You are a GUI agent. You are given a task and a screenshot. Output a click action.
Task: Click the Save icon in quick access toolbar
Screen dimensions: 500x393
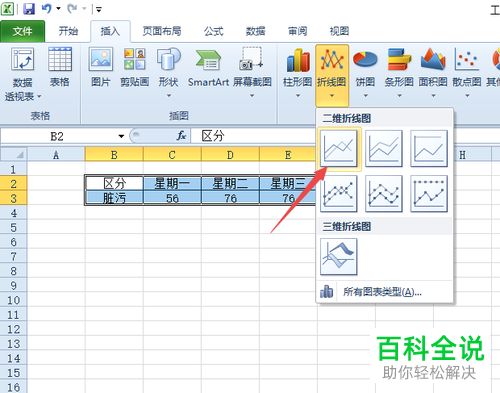[x=29, y=9]
